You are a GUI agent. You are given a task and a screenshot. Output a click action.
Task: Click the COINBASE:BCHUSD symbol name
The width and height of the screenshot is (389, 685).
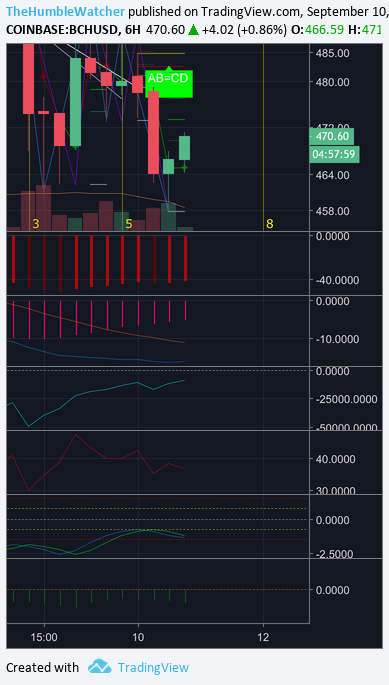62,31
